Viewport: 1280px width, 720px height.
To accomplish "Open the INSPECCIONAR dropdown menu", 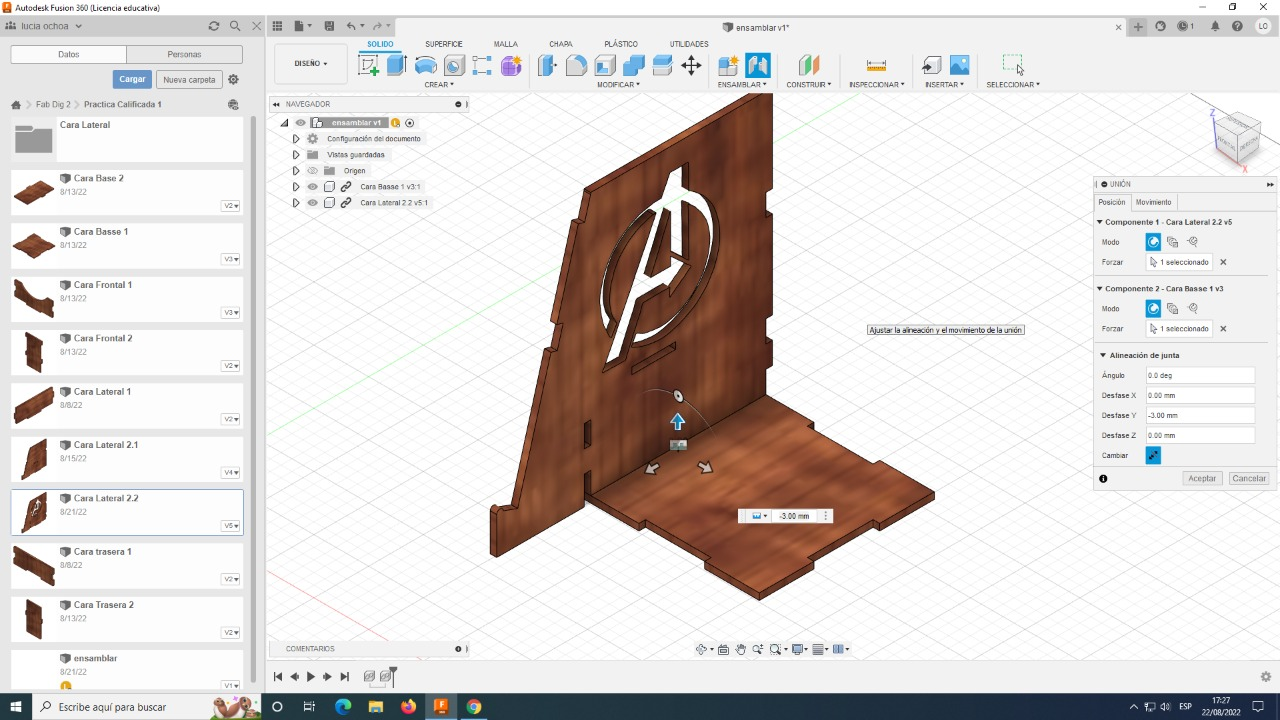I will 877,85.
